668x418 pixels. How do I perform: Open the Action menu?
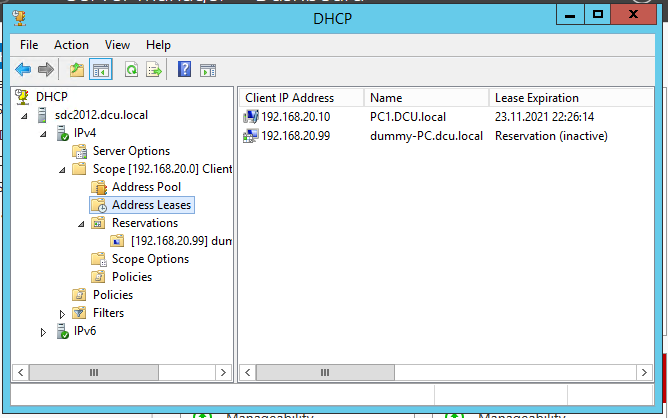[71, 45]
